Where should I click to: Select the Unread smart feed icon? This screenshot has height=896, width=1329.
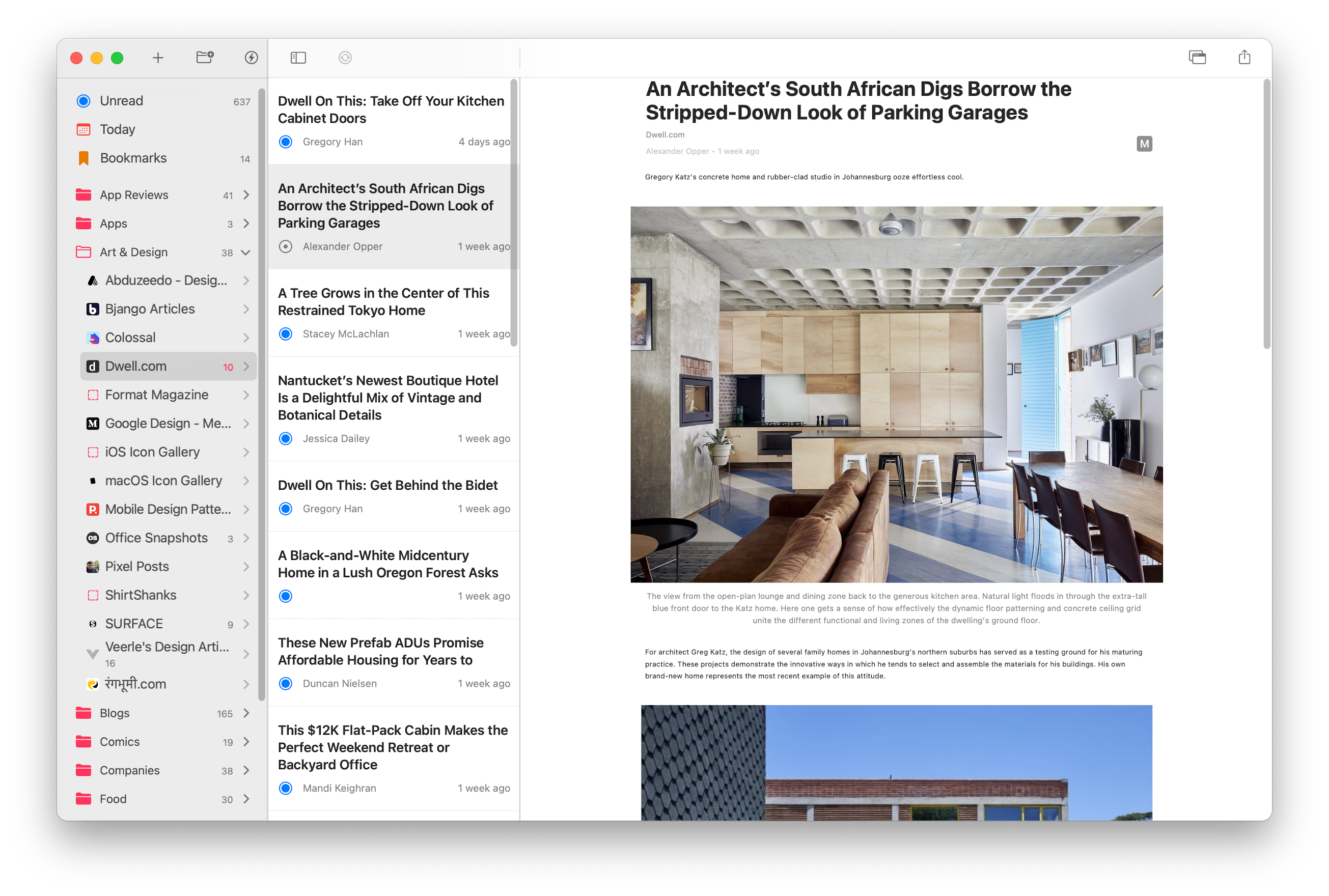84,101
